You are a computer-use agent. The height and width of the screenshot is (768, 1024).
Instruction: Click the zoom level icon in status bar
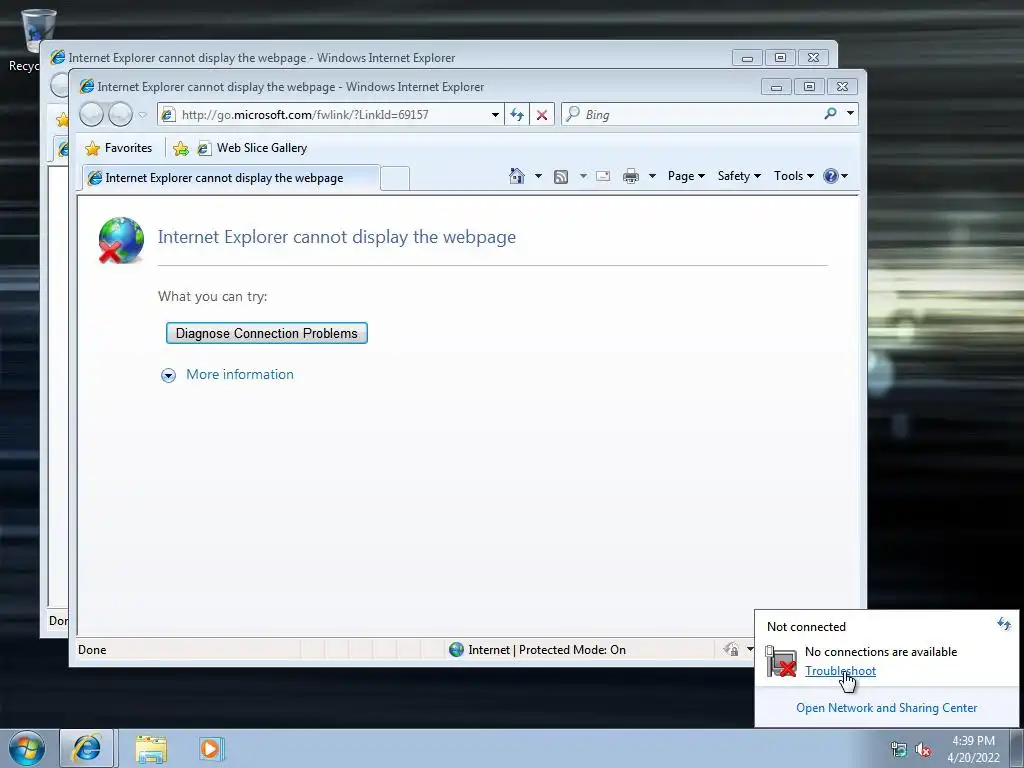[731, 649]
